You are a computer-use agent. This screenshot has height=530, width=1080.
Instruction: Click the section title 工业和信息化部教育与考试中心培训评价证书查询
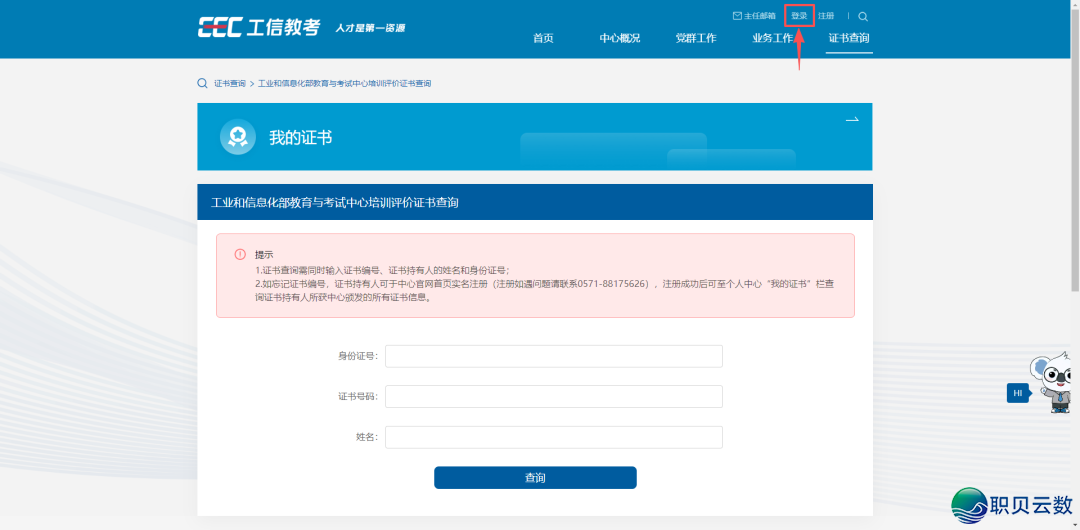[335, 203]
